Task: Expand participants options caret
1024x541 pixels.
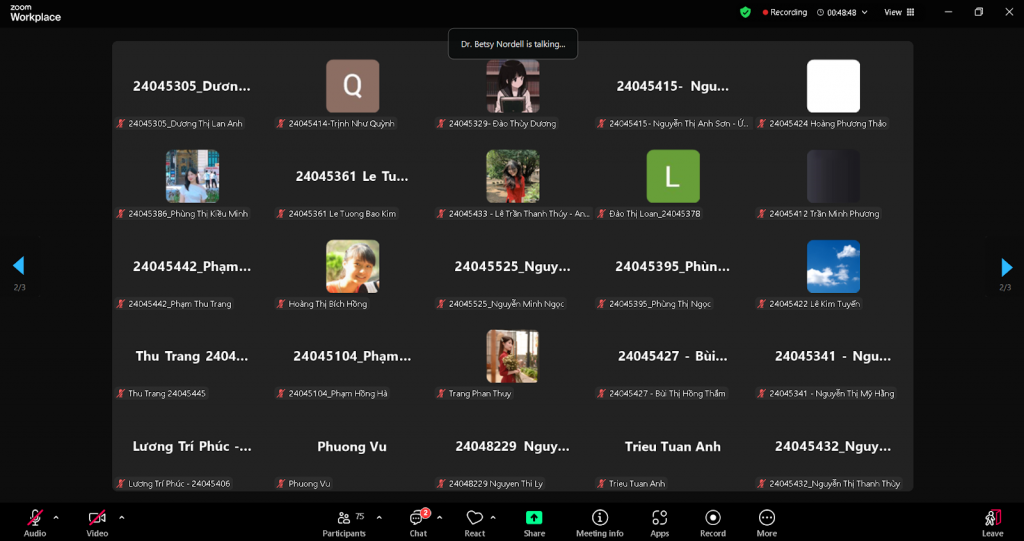Action: pyautogui.click(x=379, y=517)
